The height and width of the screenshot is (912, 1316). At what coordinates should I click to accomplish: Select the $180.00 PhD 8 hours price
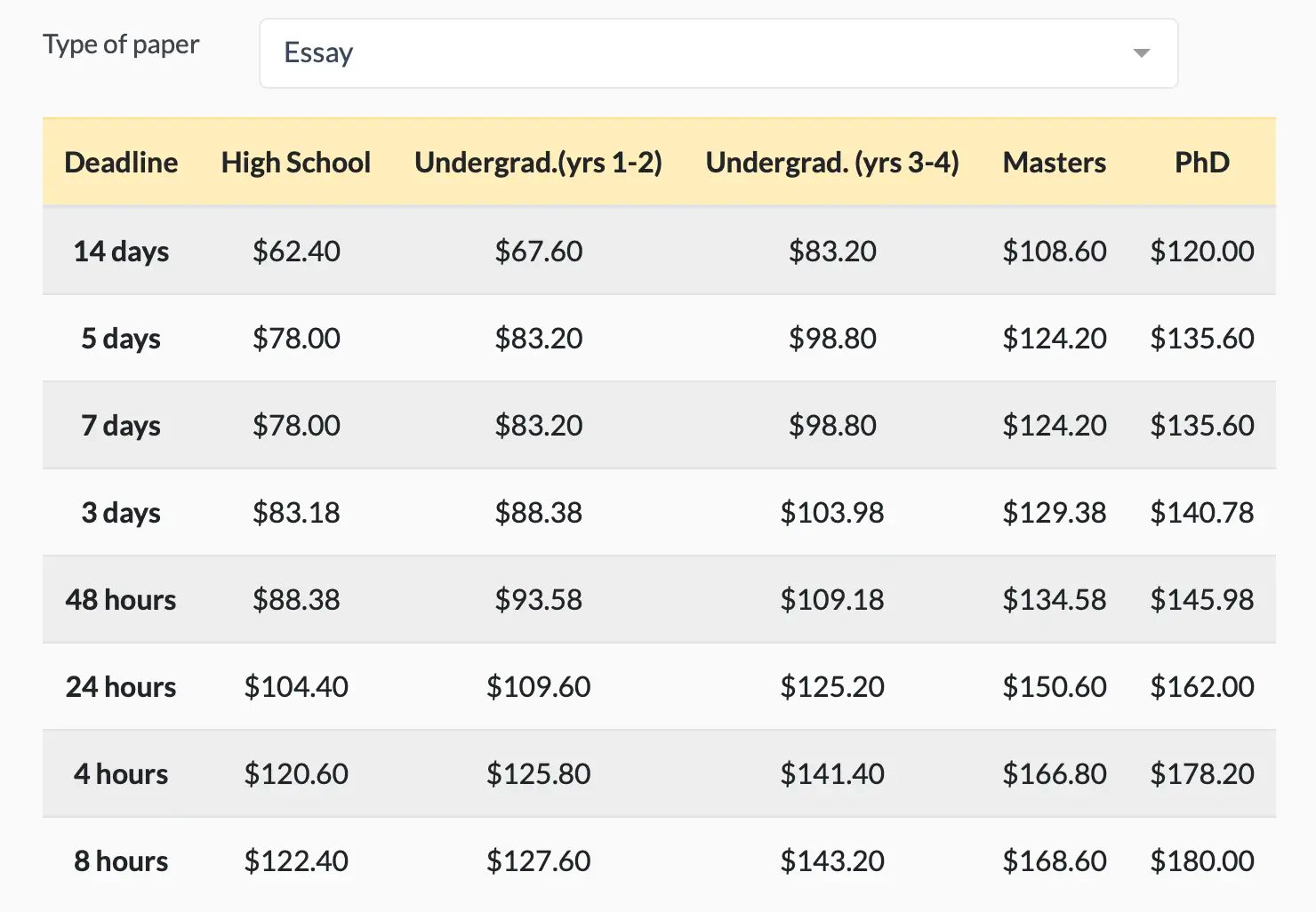(x=1202, y=860)
